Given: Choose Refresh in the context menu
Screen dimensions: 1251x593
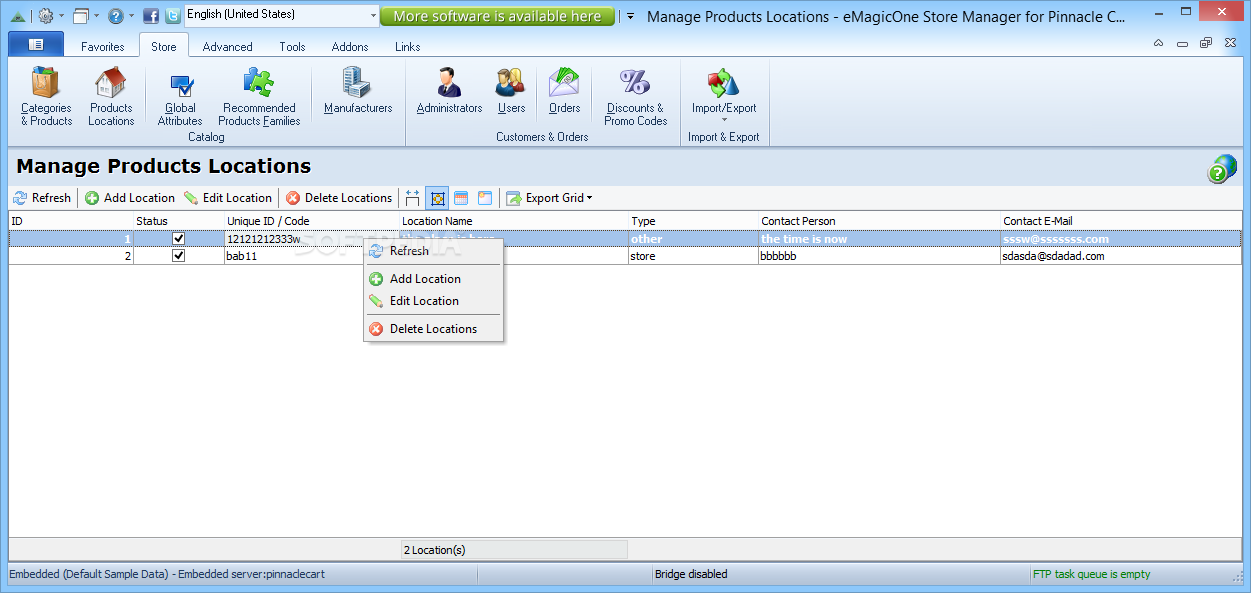Looking at the screenshot, I should pyautogui.click(x=433, y=251).
